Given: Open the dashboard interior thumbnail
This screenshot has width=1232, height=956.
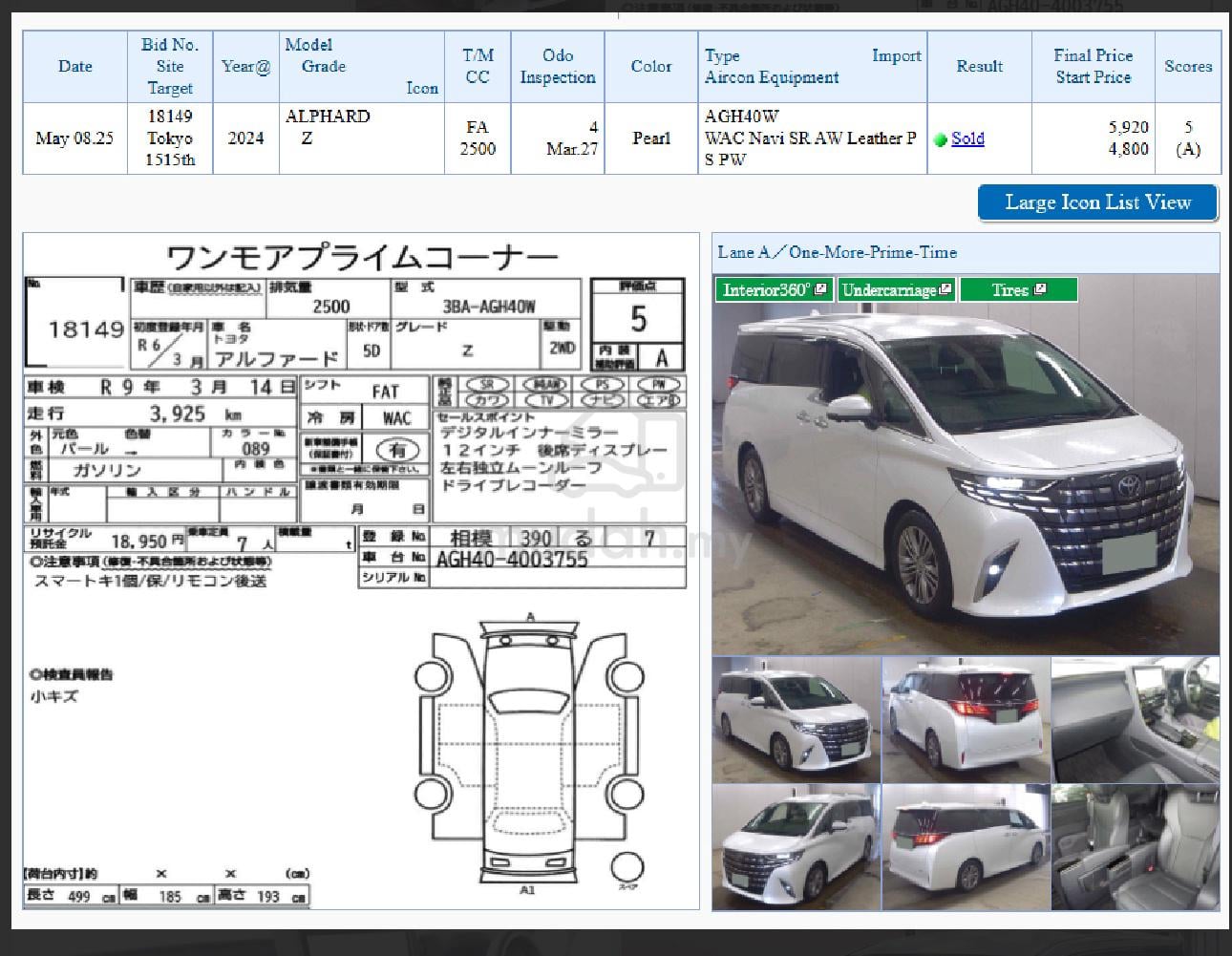Looking at the screenshot, I should pos(1136,719).
